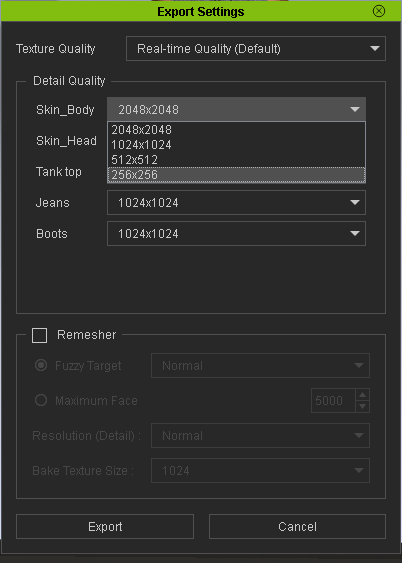The height and width of the screenshot is (563, 402).
Task: Increase Maximum Face with up arrow
Action: [363, 395]
